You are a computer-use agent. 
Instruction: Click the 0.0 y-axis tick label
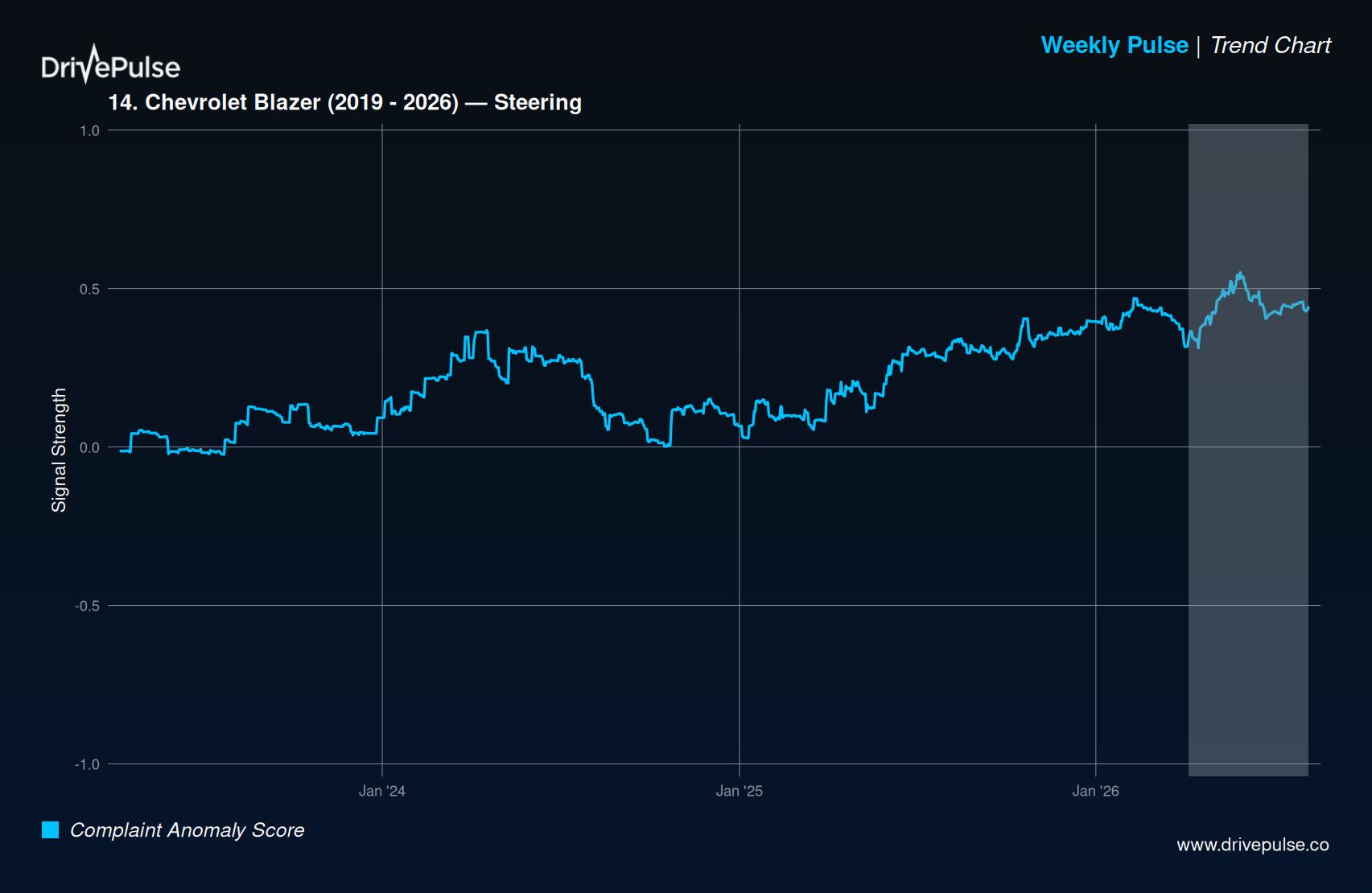pos(89,447)
